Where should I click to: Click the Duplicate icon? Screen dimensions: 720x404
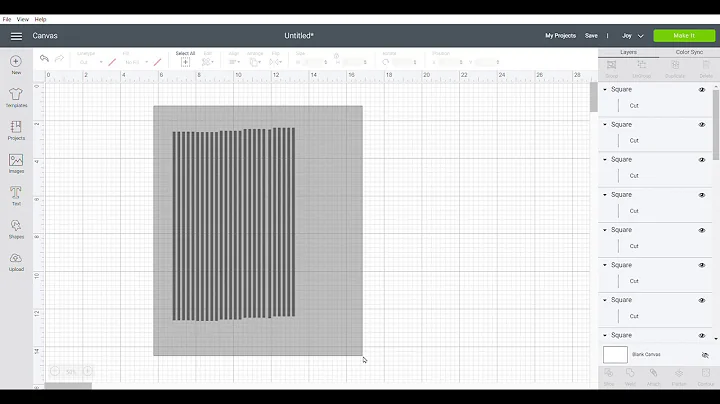click(x=675, y=65)
